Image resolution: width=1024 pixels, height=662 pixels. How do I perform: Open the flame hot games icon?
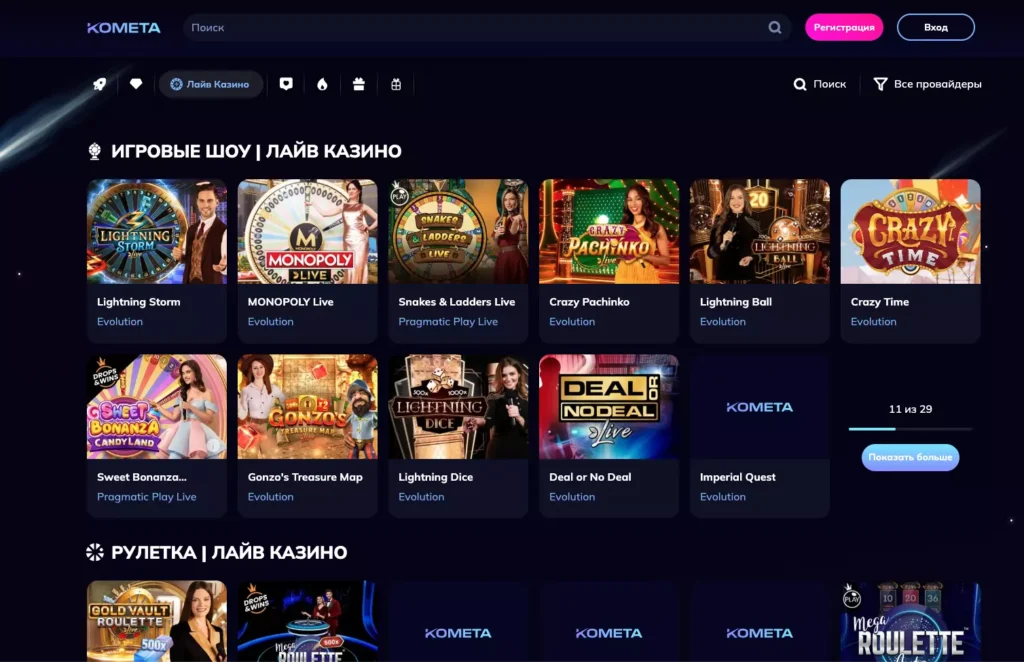point(322,85)
